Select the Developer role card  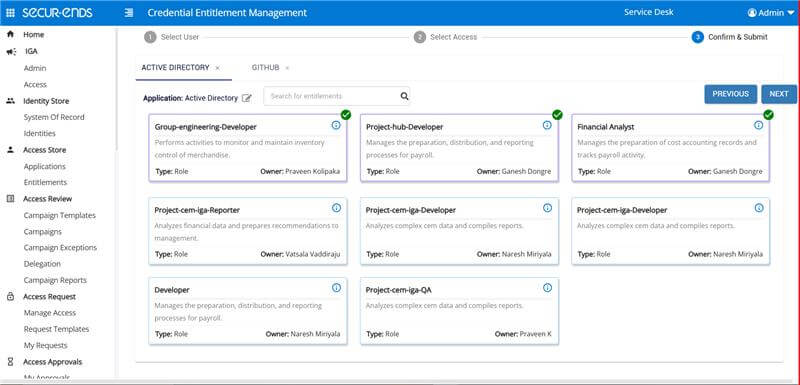[x=247, y=311]
